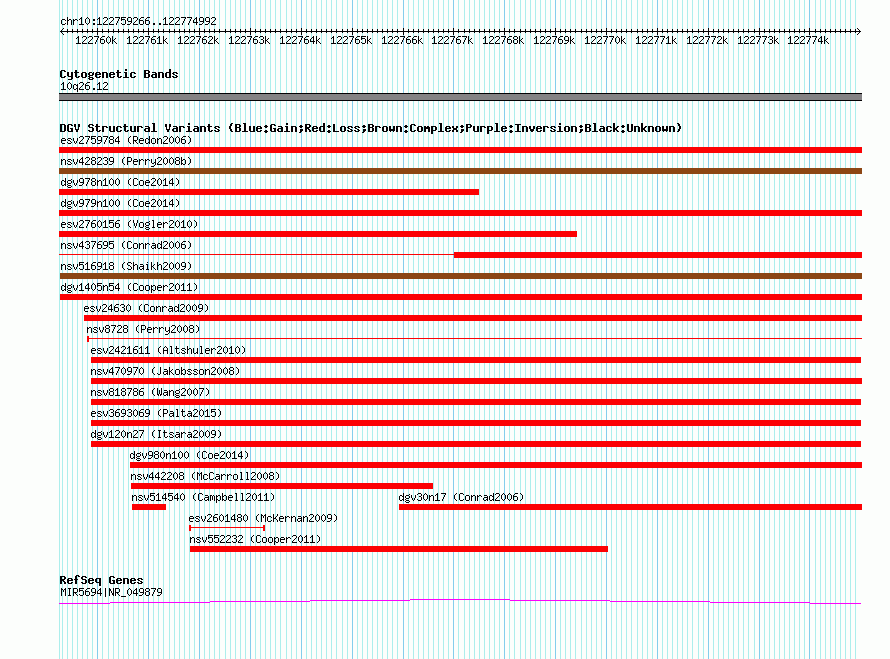The width and height of the screenshot is (890, 659).
Task: Click the right arrowhead of the coordinate ruler
Action: (x=859, y=32)
